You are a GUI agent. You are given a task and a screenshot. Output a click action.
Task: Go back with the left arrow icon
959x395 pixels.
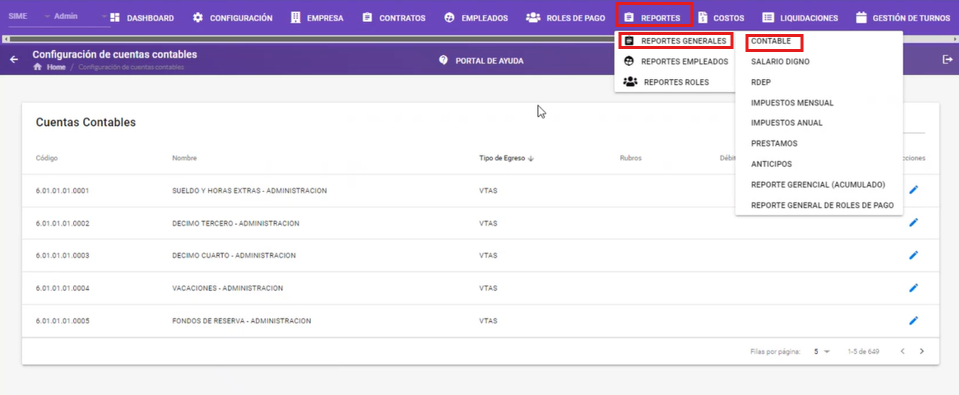[x=14, y=60]
